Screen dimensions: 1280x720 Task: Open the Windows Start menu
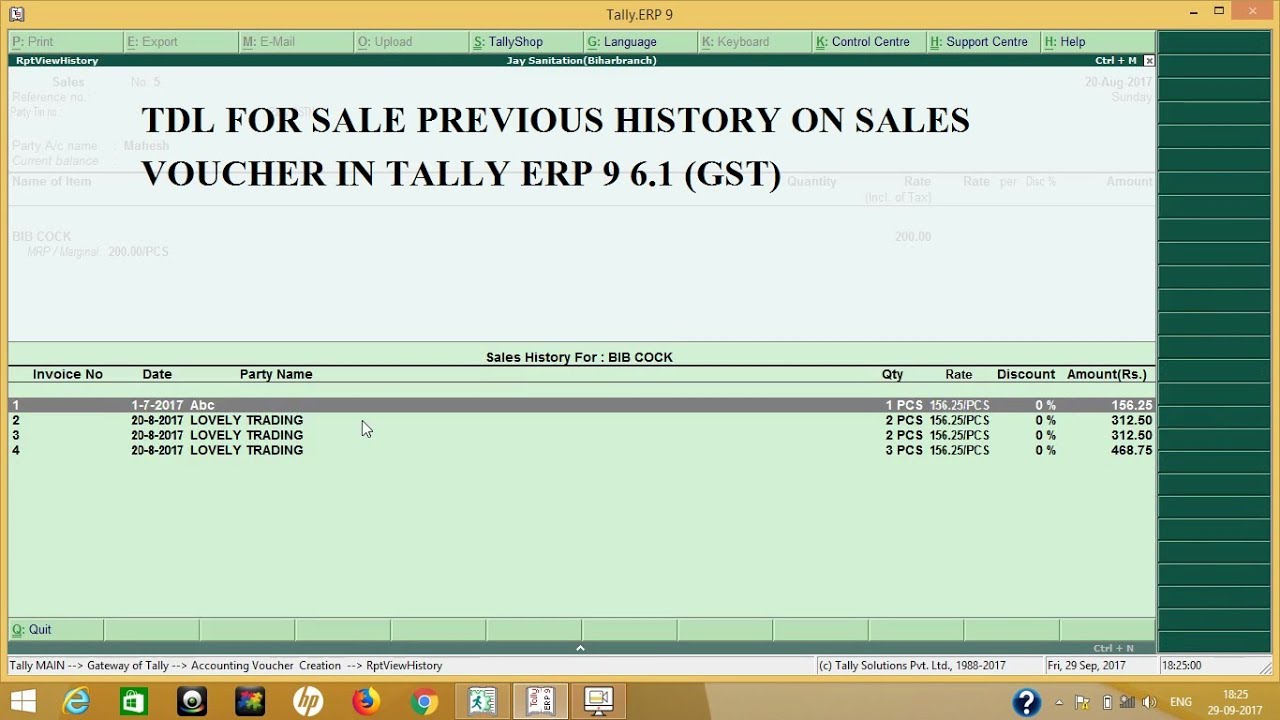(22, 701)
